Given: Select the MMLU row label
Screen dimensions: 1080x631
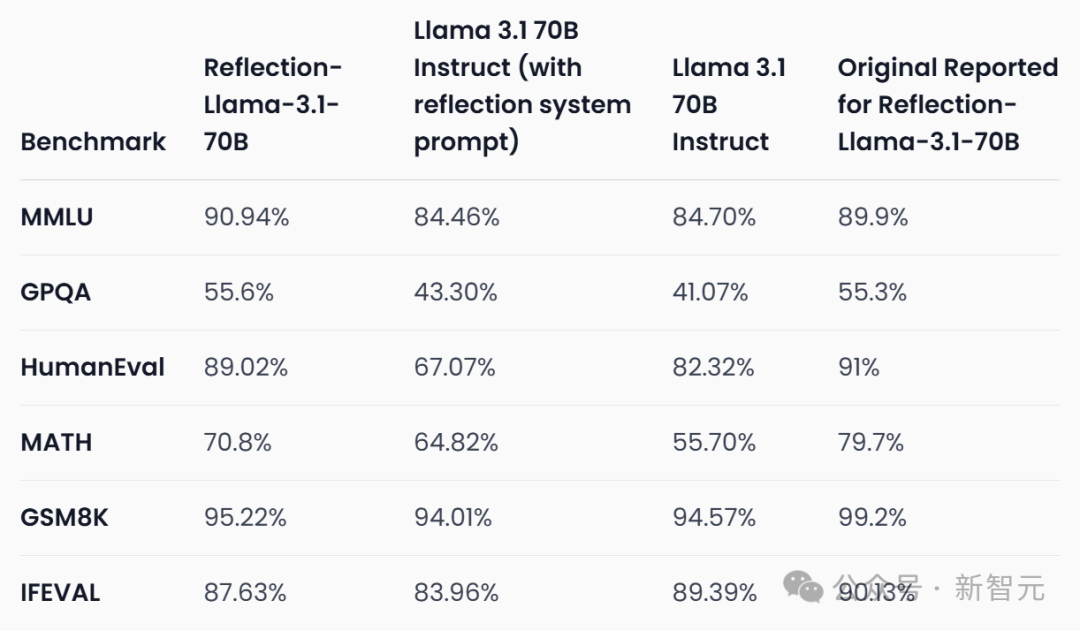Looking at the screenshot, I should pos(56,217).
